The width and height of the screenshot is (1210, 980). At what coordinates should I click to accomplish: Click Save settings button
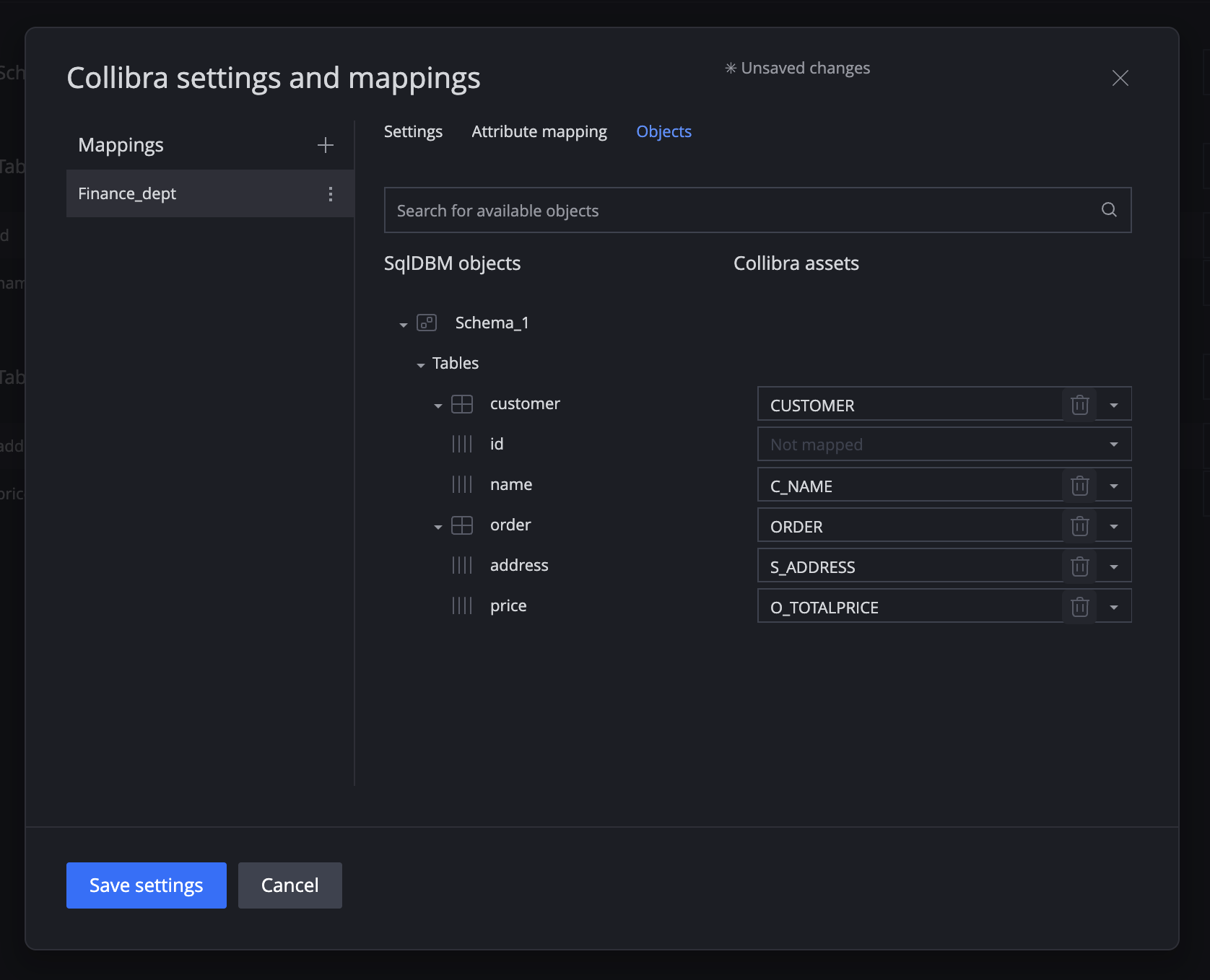click(x=147, y=885)
